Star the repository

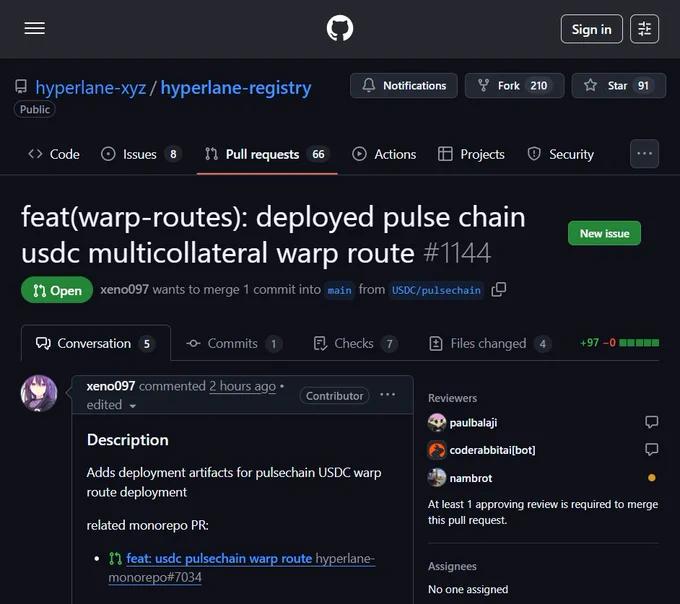[x=618, y=85]
